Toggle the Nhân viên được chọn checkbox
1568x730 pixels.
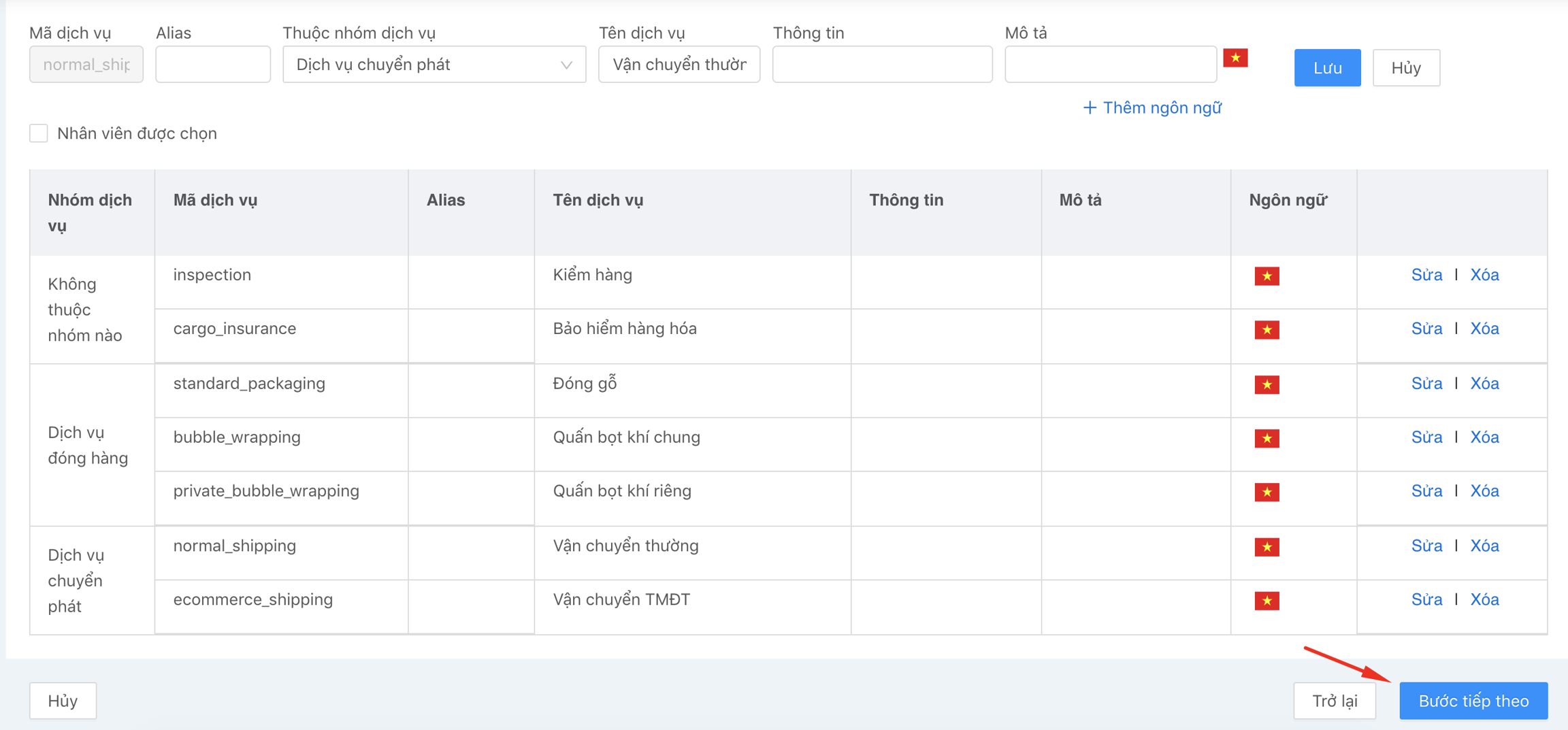[x=39, y=133]
